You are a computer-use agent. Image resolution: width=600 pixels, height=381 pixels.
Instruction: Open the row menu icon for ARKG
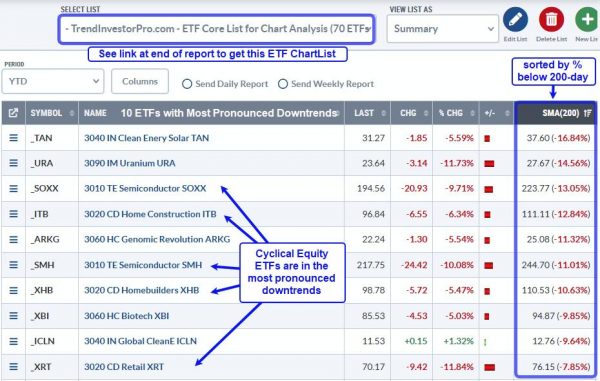13,239
